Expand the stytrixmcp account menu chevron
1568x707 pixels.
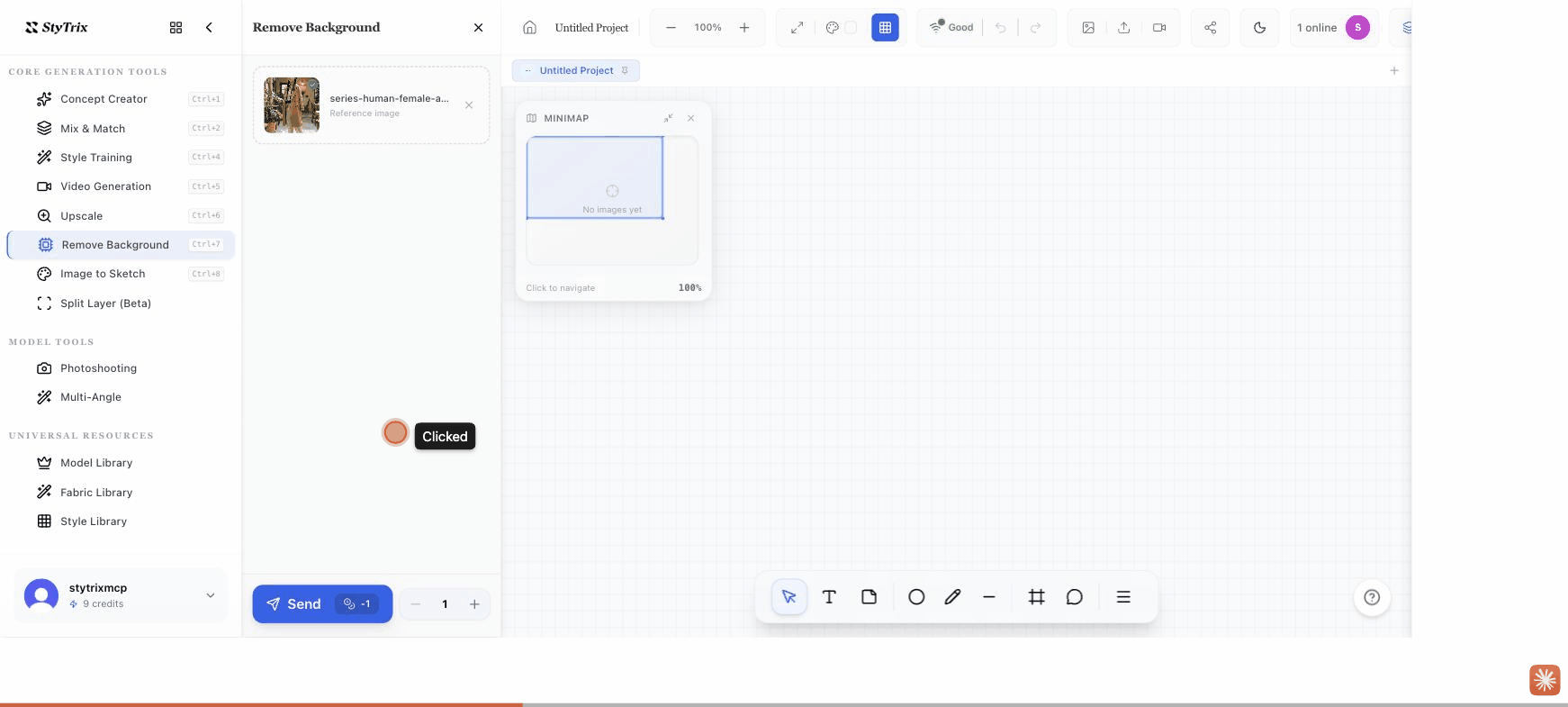point(211,595)
